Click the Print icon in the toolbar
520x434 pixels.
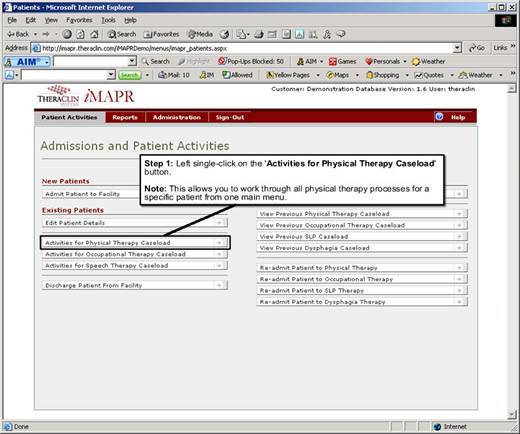coord(259,34)
